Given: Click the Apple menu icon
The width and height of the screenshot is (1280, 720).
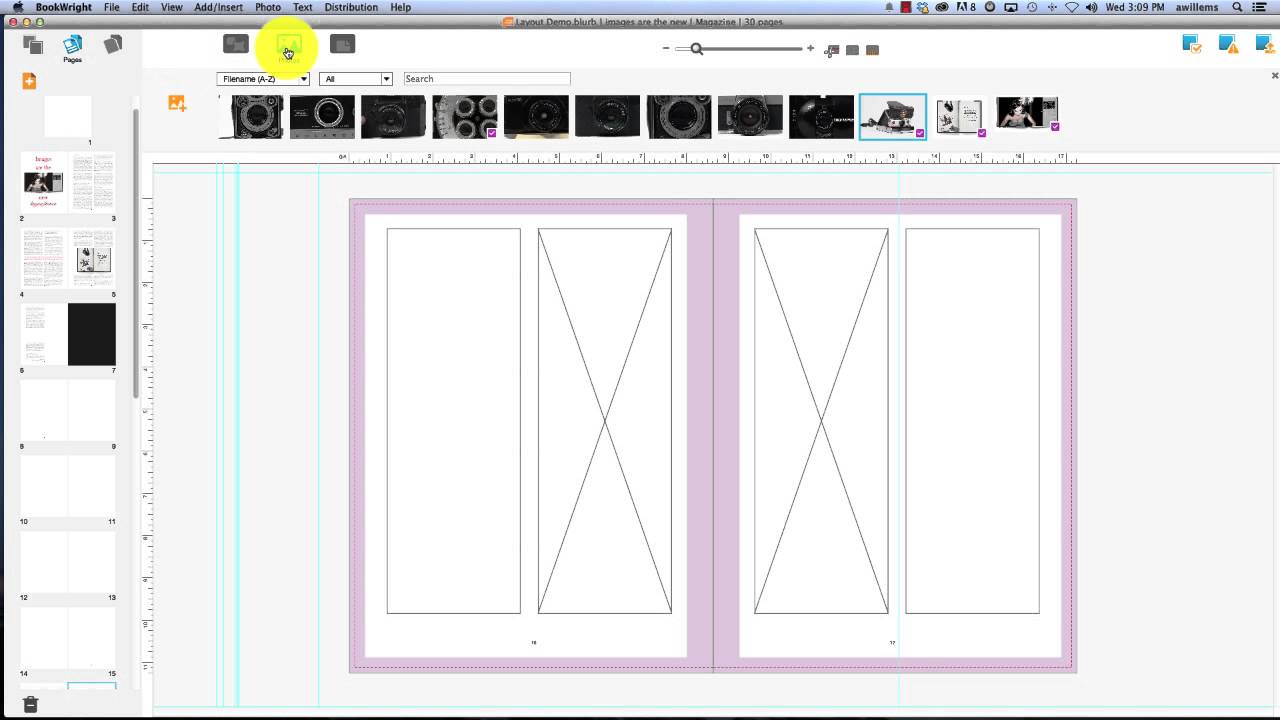Looking at the screenshot, I should [x=17, y=7].
